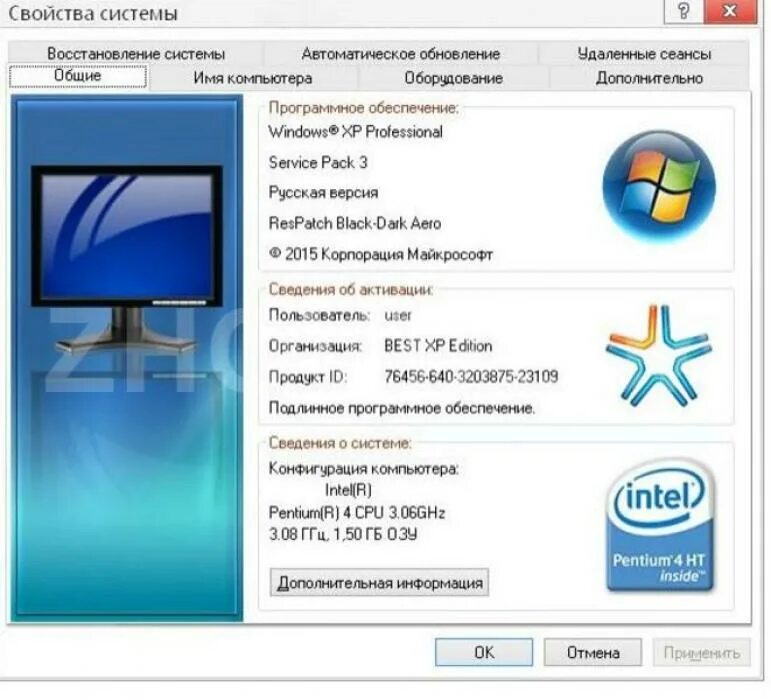Click the Пользователь label

click(x=319, y=315)
